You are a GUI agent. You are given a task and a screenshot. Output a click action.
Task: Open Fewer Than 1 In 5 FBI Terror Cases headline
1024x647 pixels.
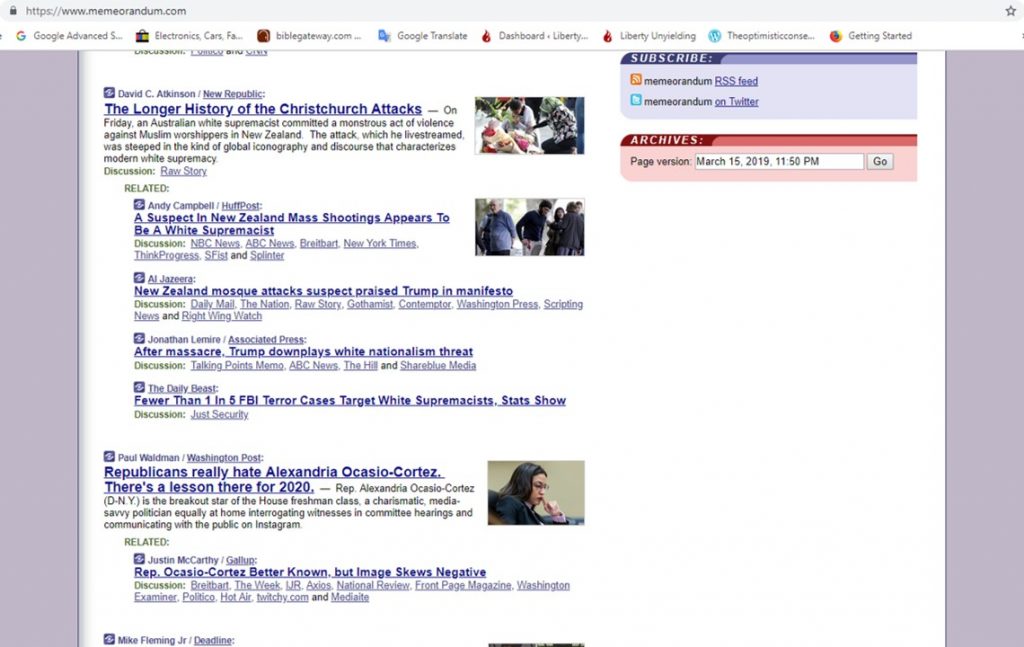(349, 401)
